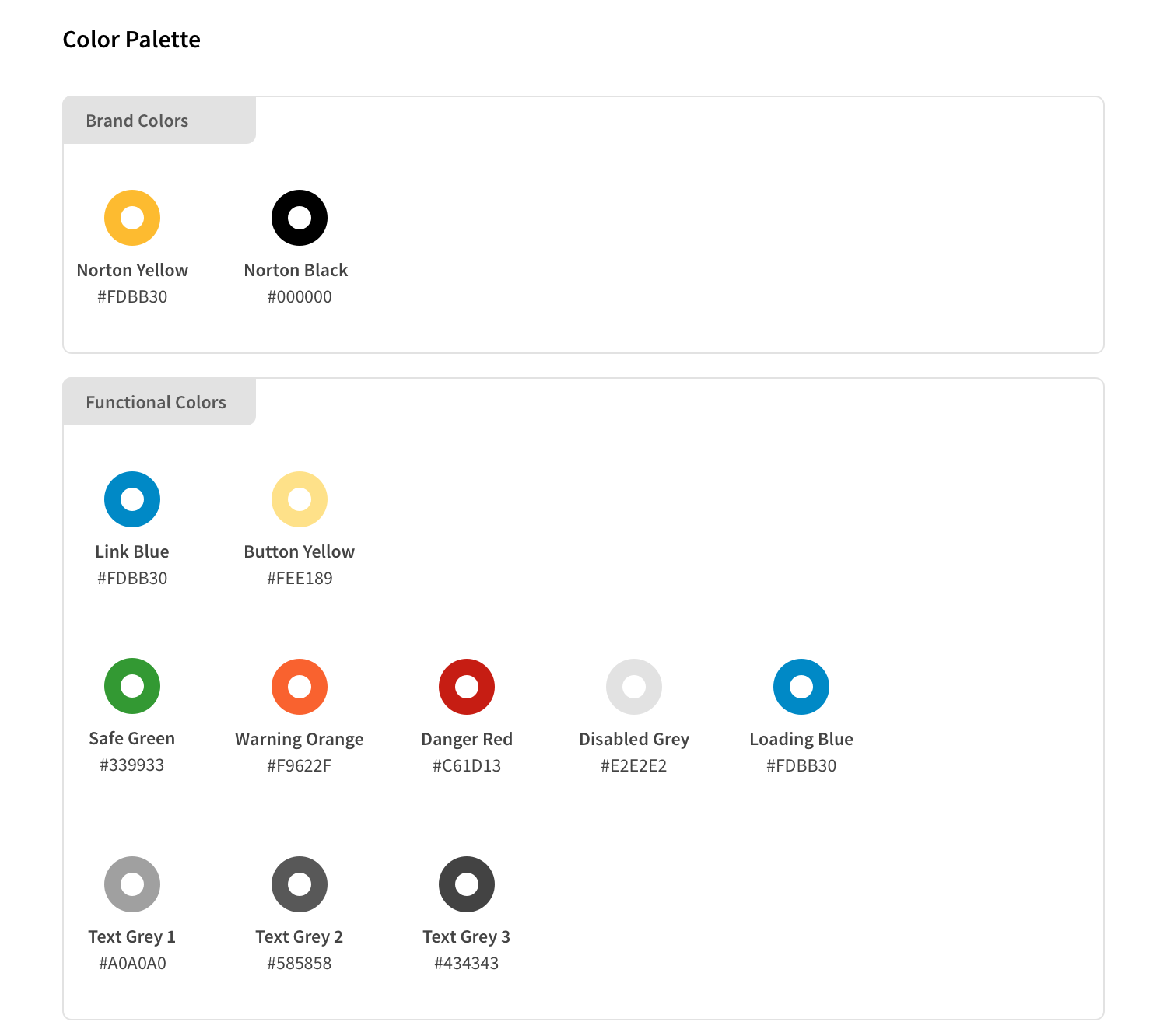The height and width of the screenshot is (1036, 1167).
Task: Click the #F9622F hex value
Action: [300, 765]
